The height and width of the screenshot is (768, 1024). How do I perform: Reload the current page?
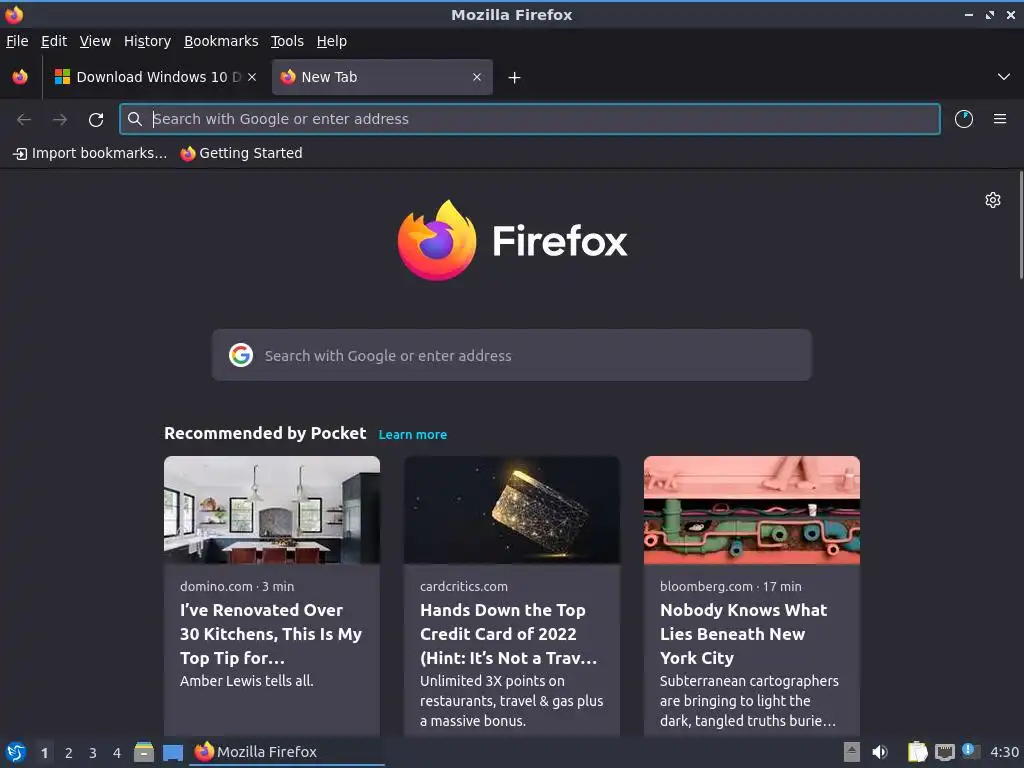coord(96,119)
